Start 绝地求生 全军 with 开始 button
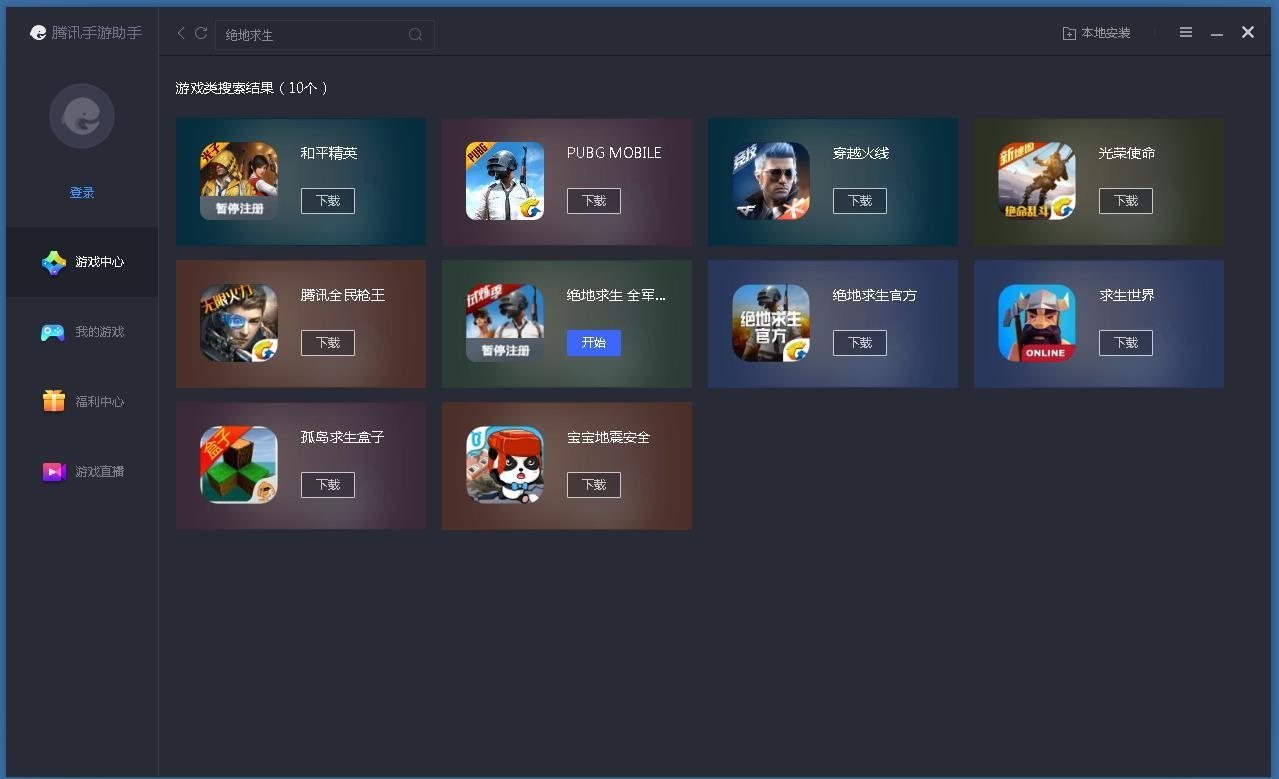This screenshot has height=779, width=1279. pyautogui.click(x=594, y=343)
